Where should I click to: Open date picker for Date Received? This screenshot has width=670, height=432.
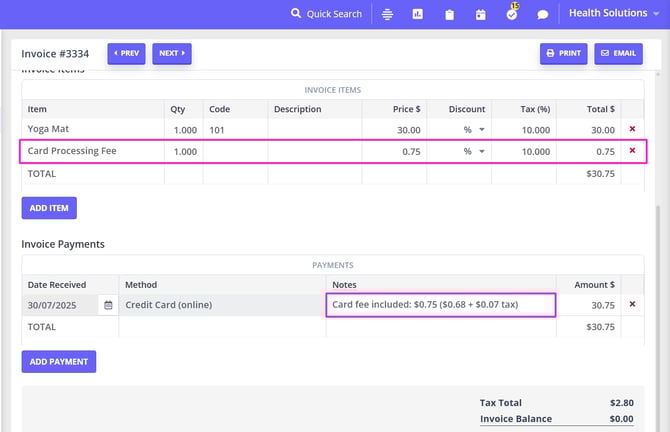click(107, 305)
